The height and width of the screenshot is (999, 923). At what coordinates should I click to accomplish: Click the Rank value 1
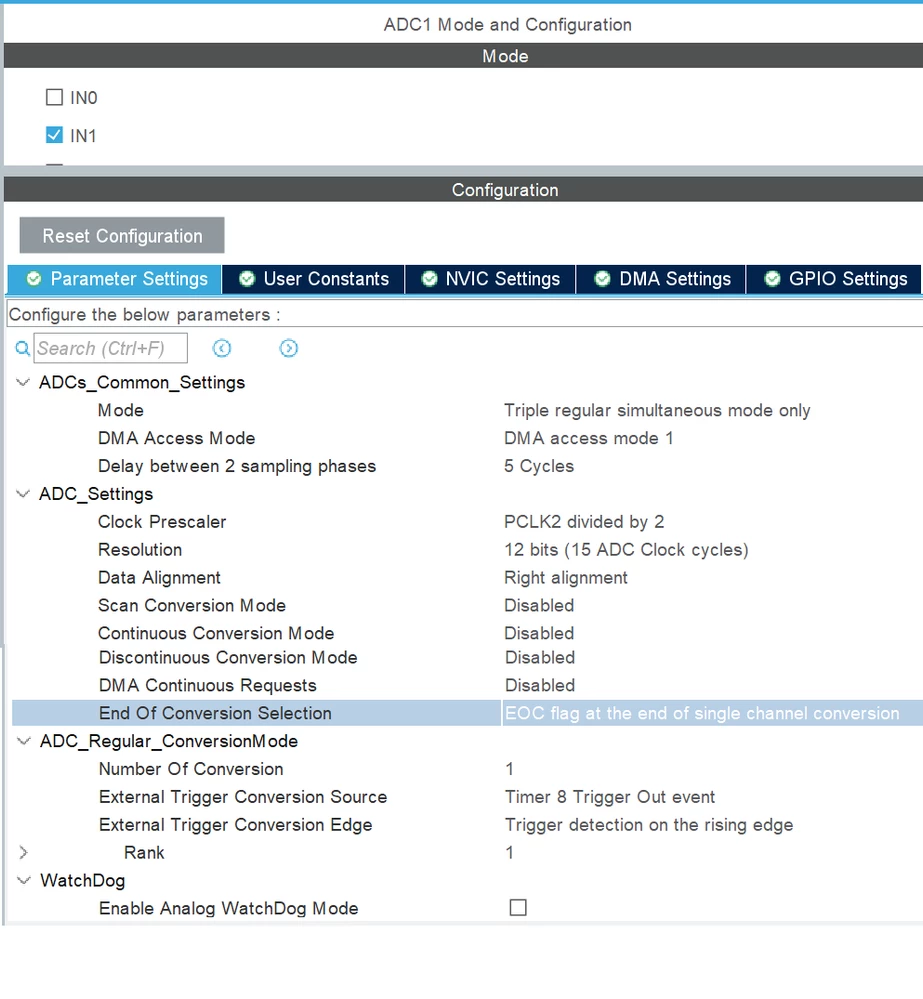[510, 852]
